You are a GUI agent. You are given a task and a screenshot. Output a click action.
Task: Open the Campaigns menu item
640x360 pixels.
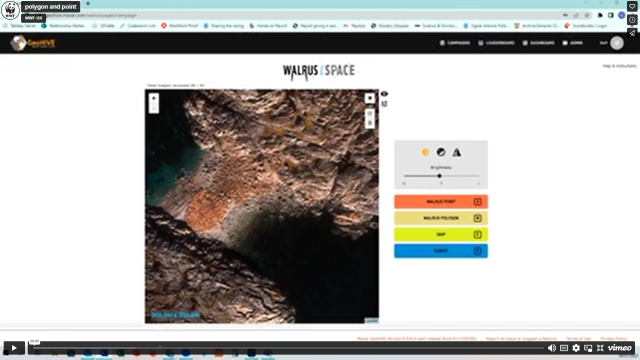(455, 43)
